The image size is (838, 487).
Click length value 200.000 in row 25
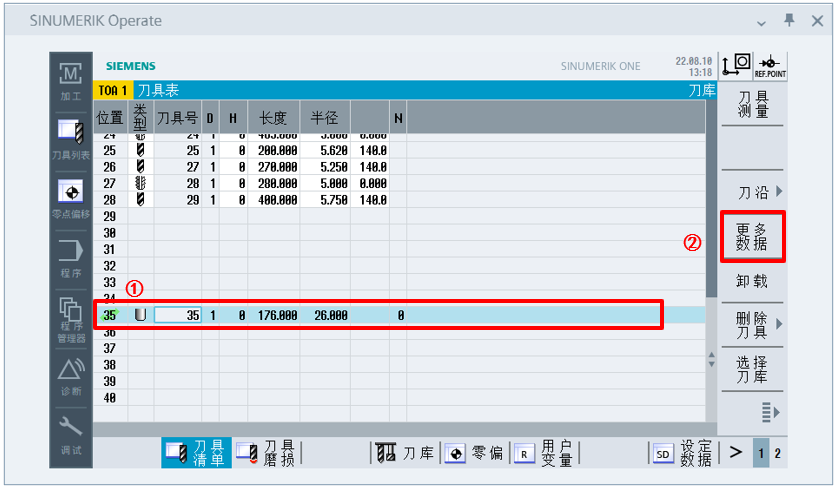click(x=277, y=151)
